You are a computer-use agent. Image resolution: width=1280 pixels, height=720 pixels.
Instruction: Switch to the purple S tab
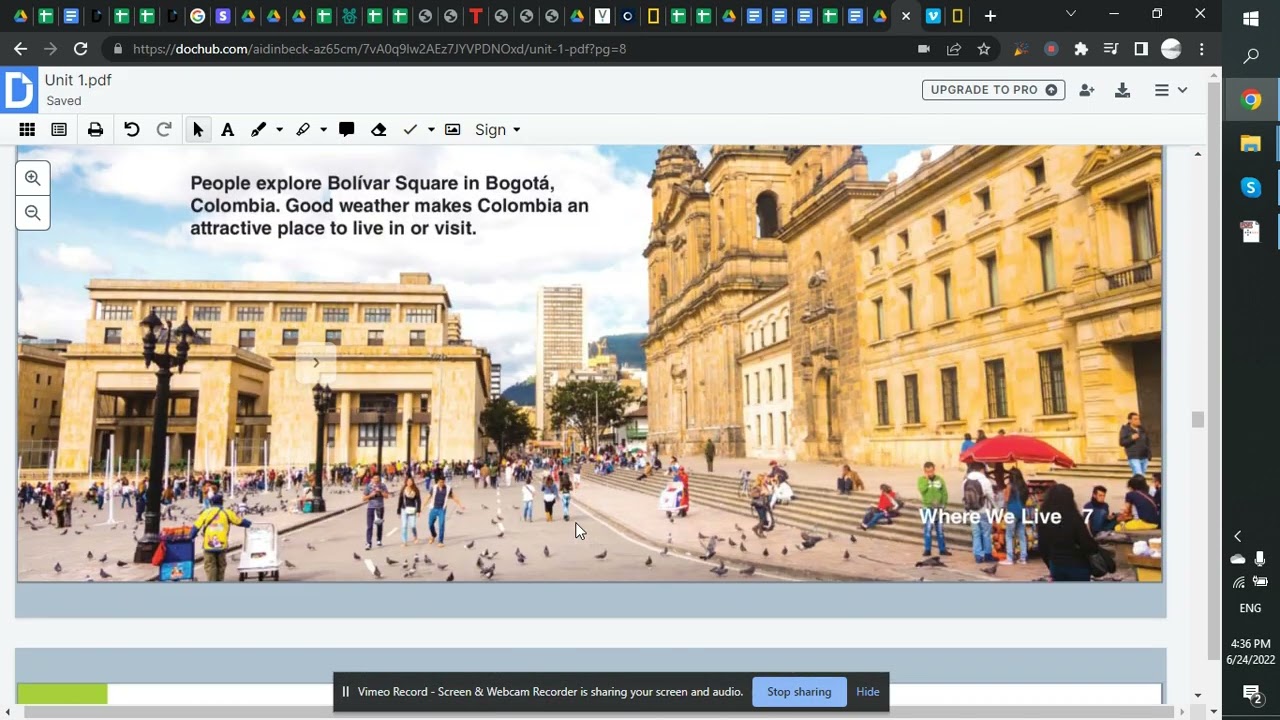222,16
